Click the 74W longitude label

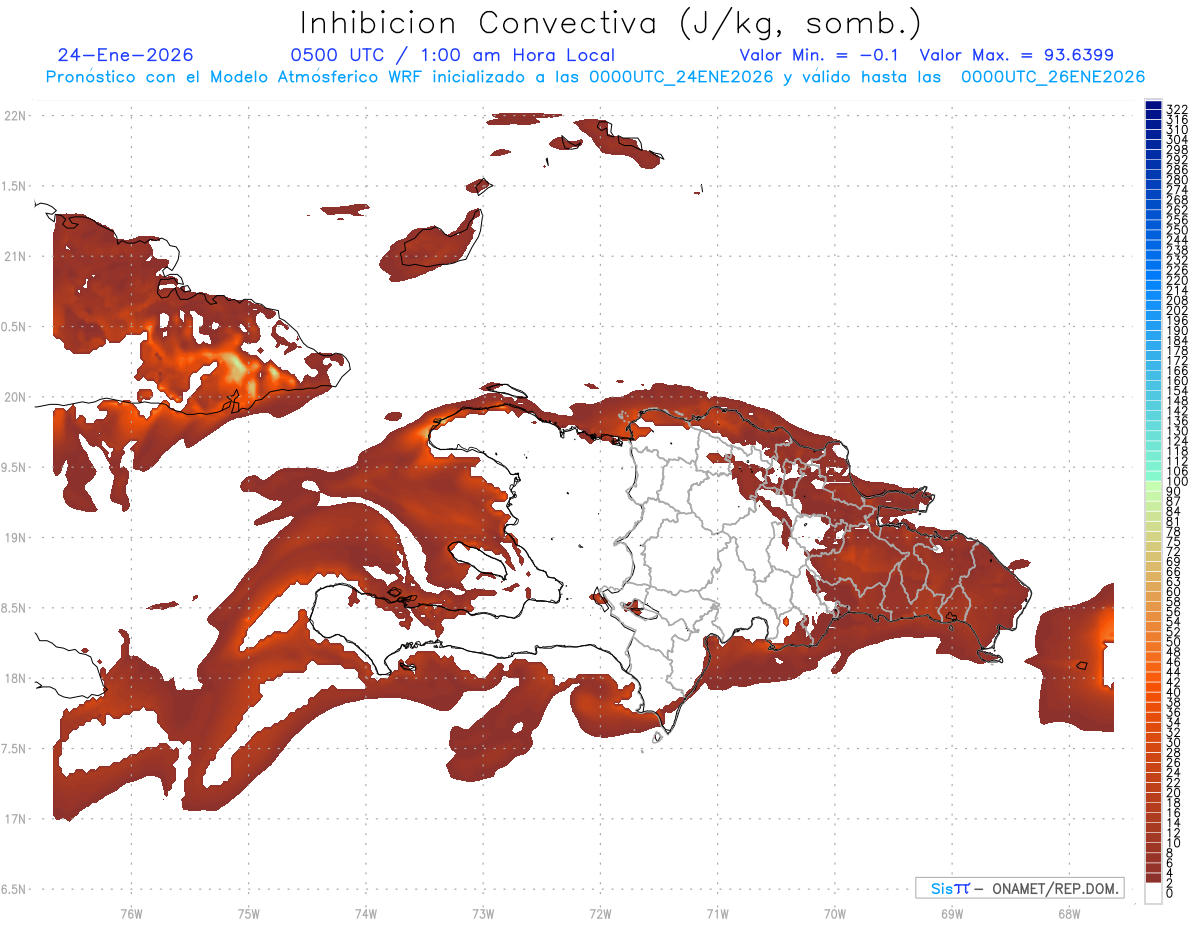[x=366, y=913]
